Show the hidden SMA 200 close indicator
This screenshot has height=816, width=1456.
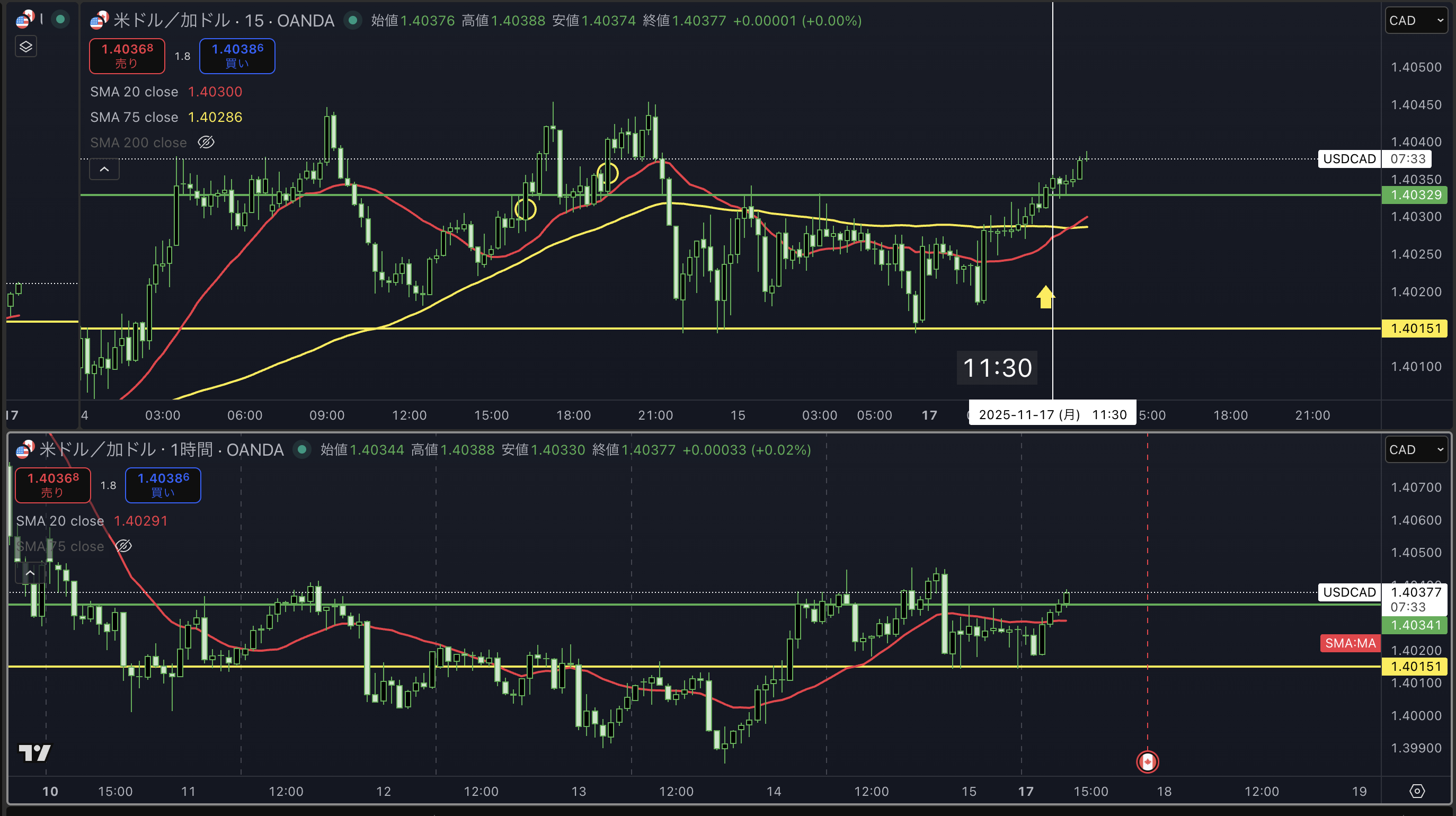[x=206, y=143]
